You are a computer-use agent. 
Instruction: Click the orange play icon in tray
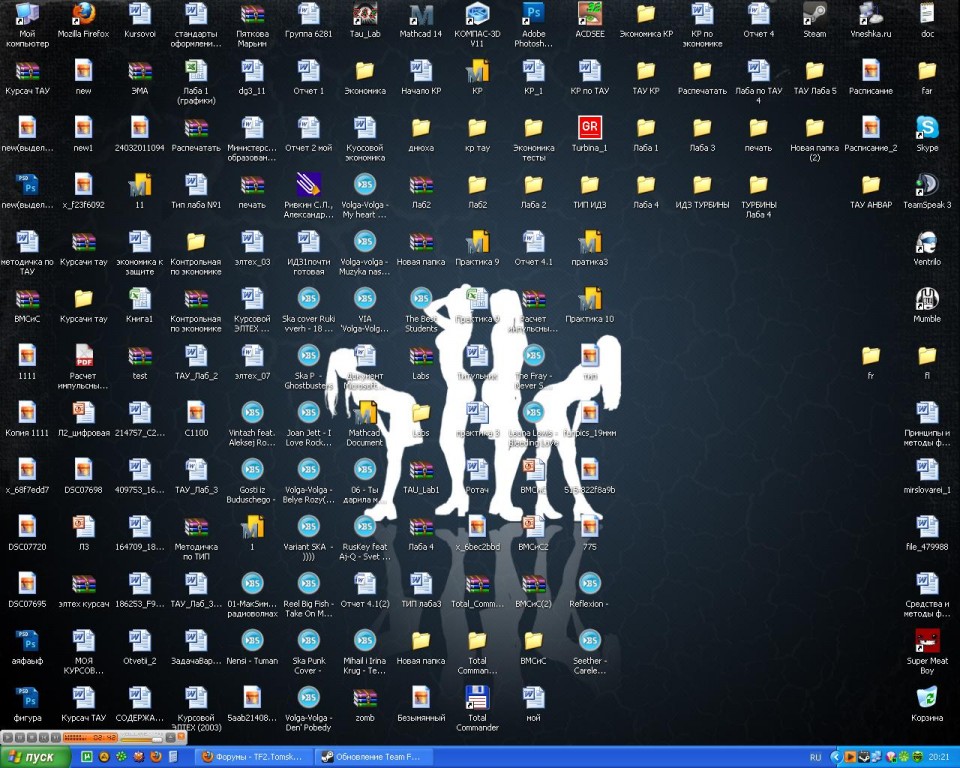pyautogui.click(x=850, y=757)
